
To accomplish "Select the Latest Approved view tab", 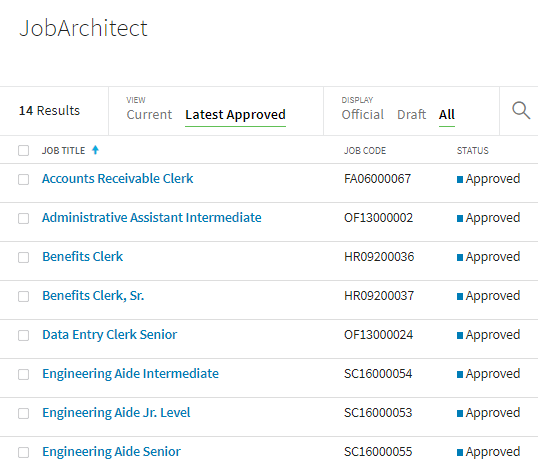I will tap(235, 115).
